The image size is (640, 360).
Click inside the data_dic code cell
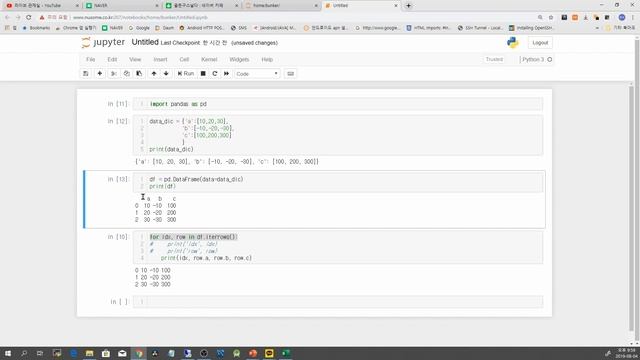pos(338,135)
